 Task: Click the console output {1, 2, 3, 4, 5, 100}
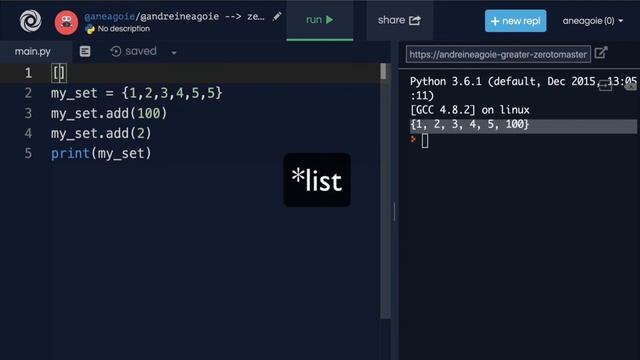point(469,124)
